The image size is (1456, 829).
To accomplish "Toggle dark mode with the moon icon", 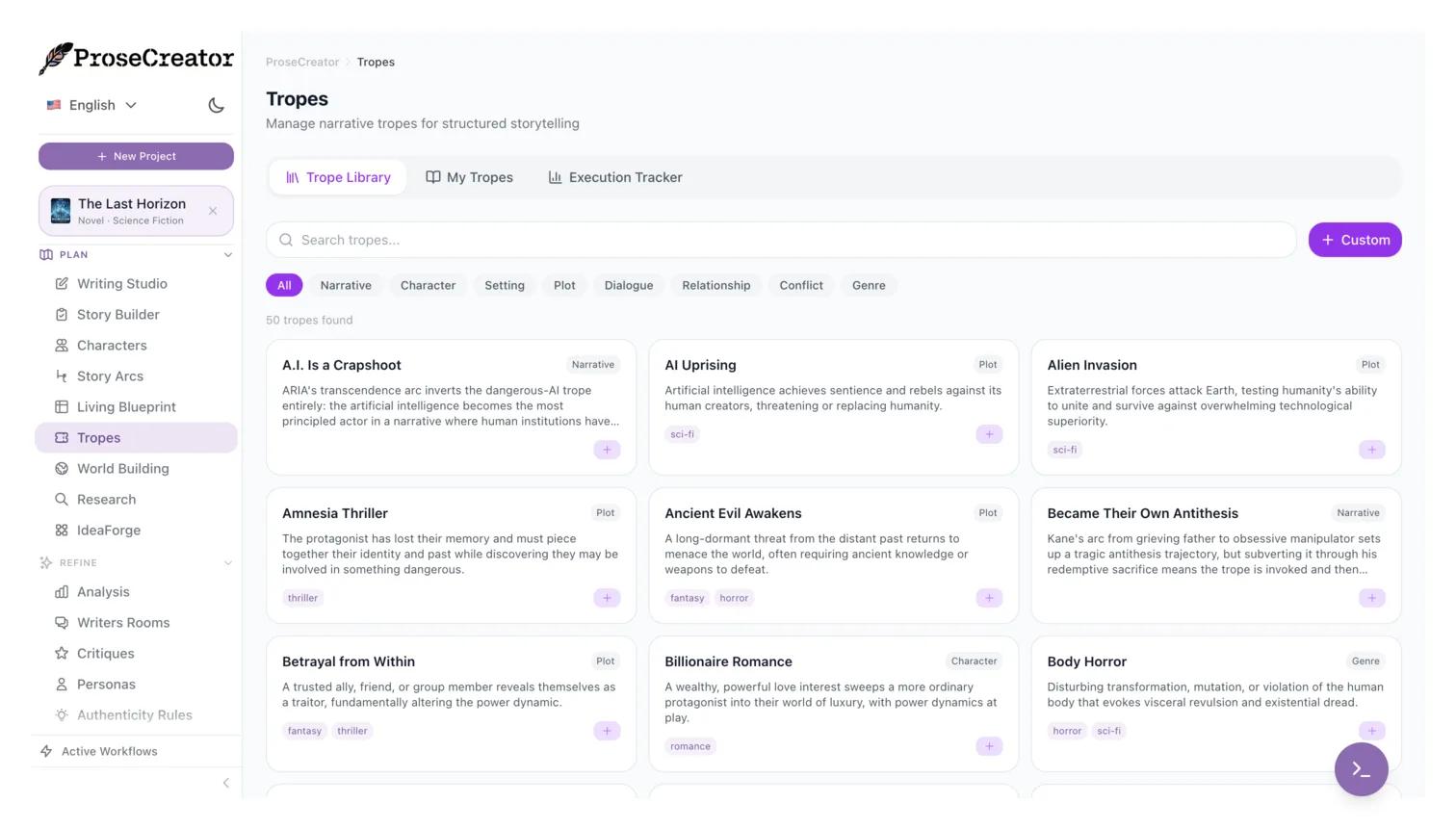I will (216, 105).
